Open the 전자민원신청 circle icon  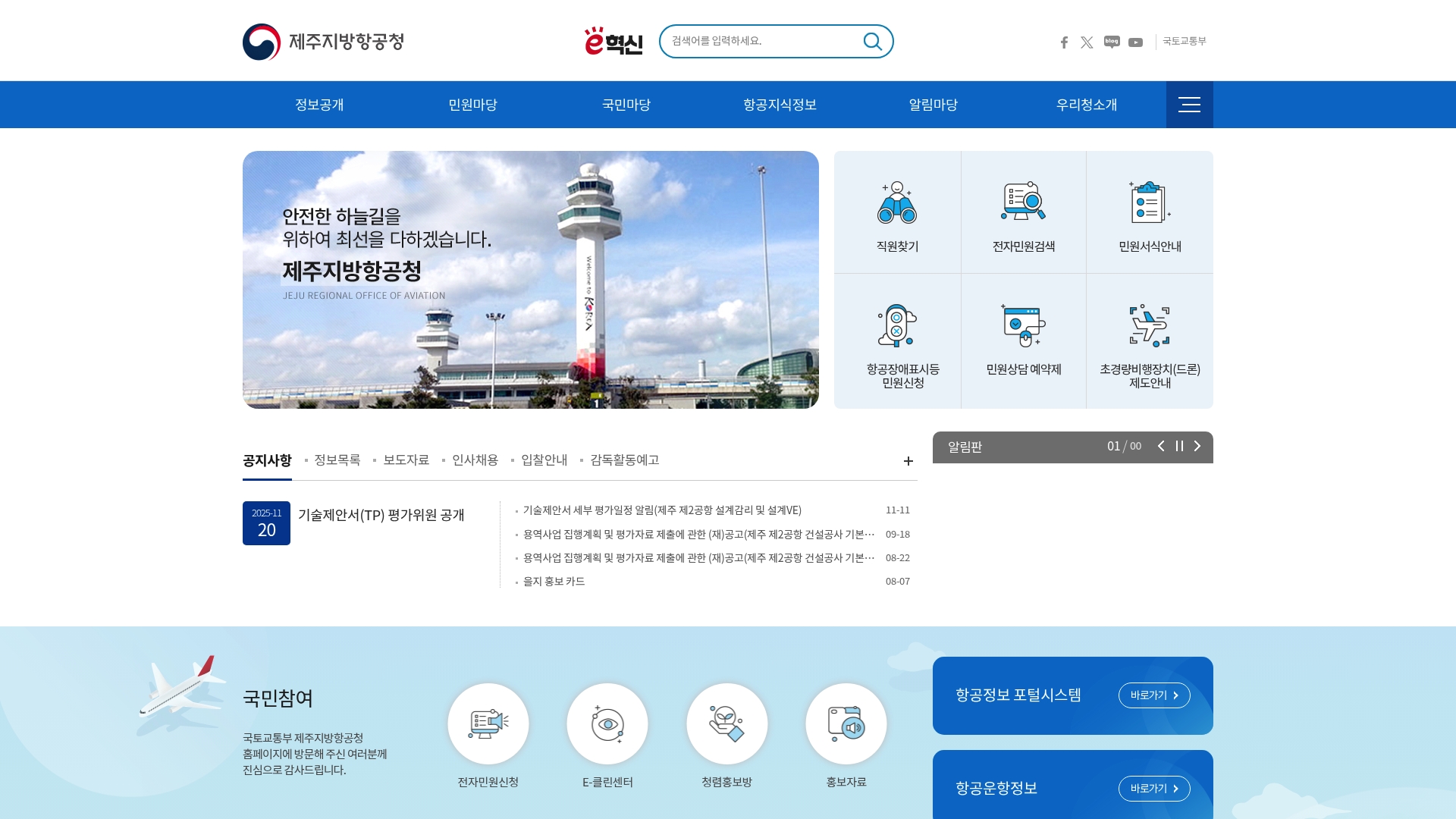[x=488, y=724]
